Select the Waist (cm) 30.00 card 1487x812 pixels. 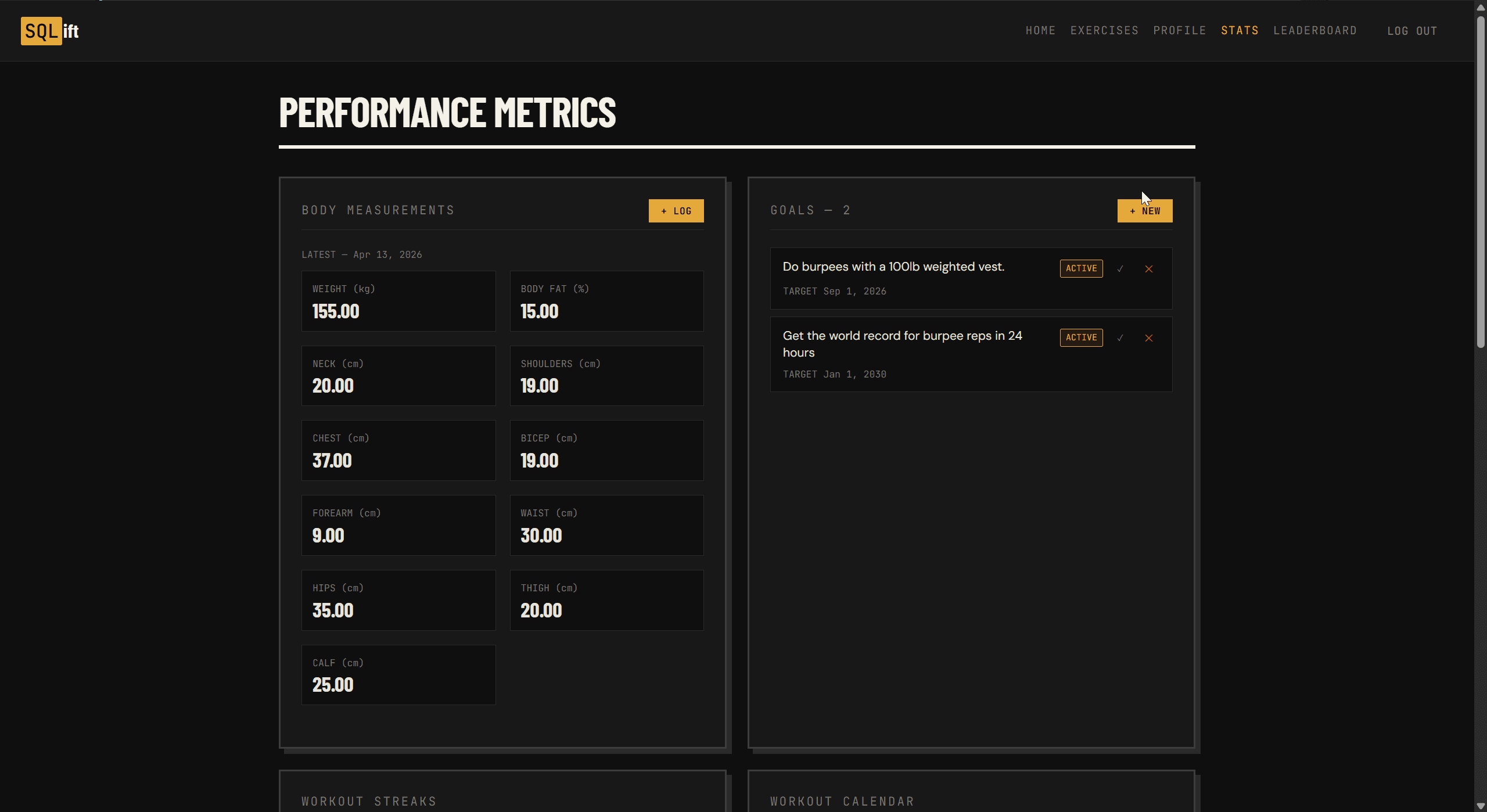[606, 525]
